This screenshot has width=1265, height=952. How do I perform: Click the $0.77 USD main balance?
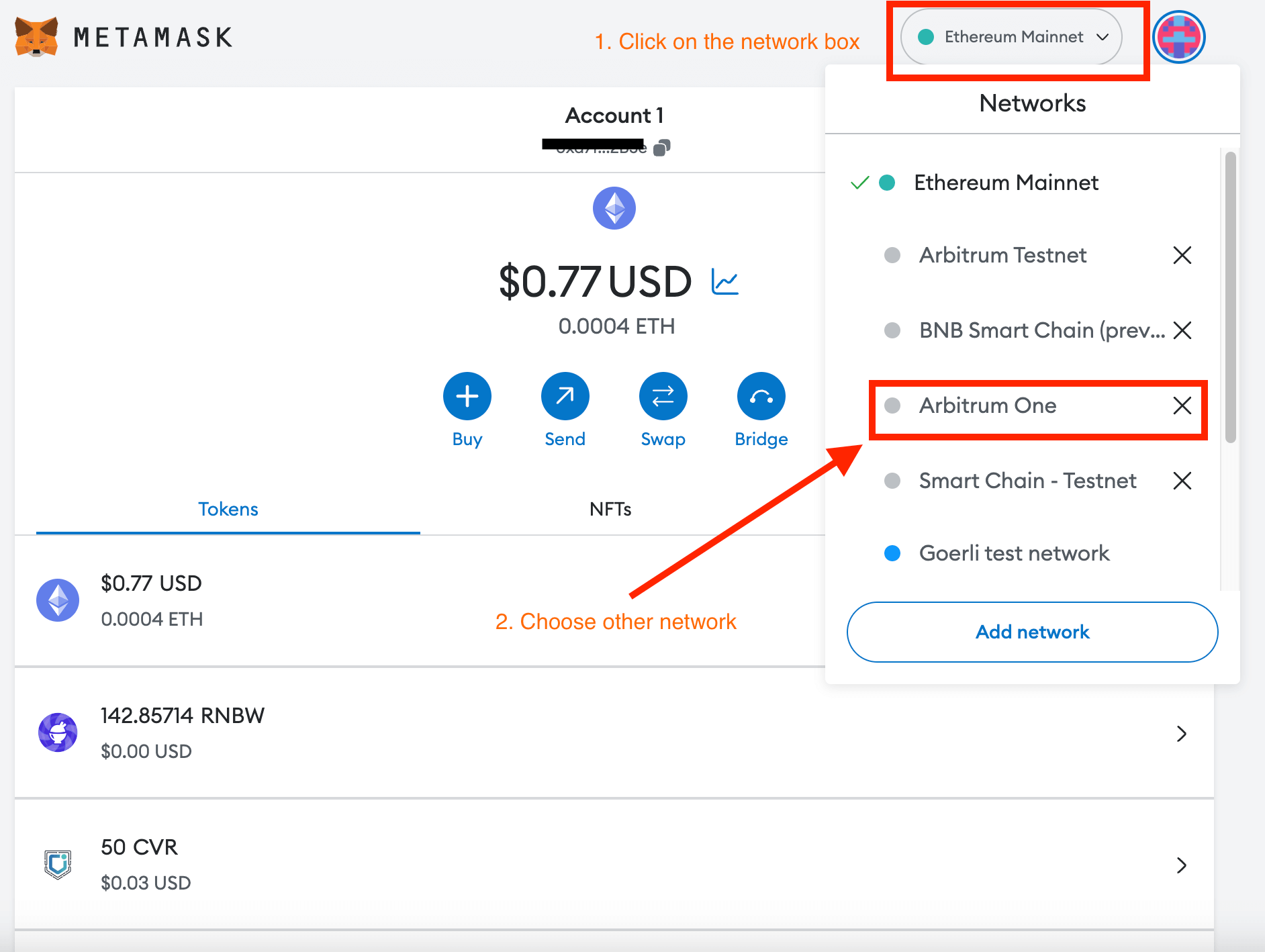pos(595,281)
